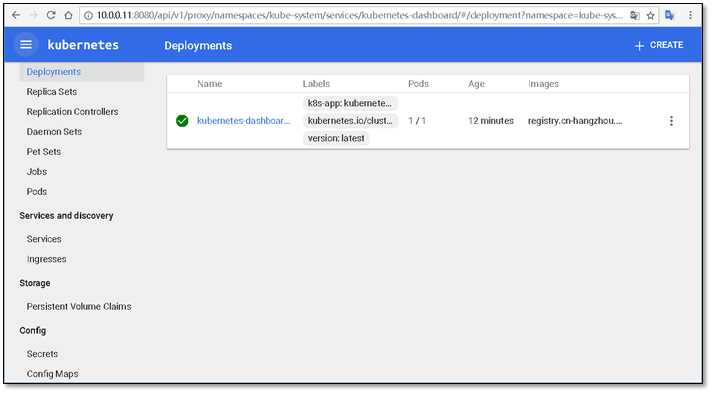The width and height of the screenshot is (712, 393).
Task: Click the Storage section heading
Action: 35,283
